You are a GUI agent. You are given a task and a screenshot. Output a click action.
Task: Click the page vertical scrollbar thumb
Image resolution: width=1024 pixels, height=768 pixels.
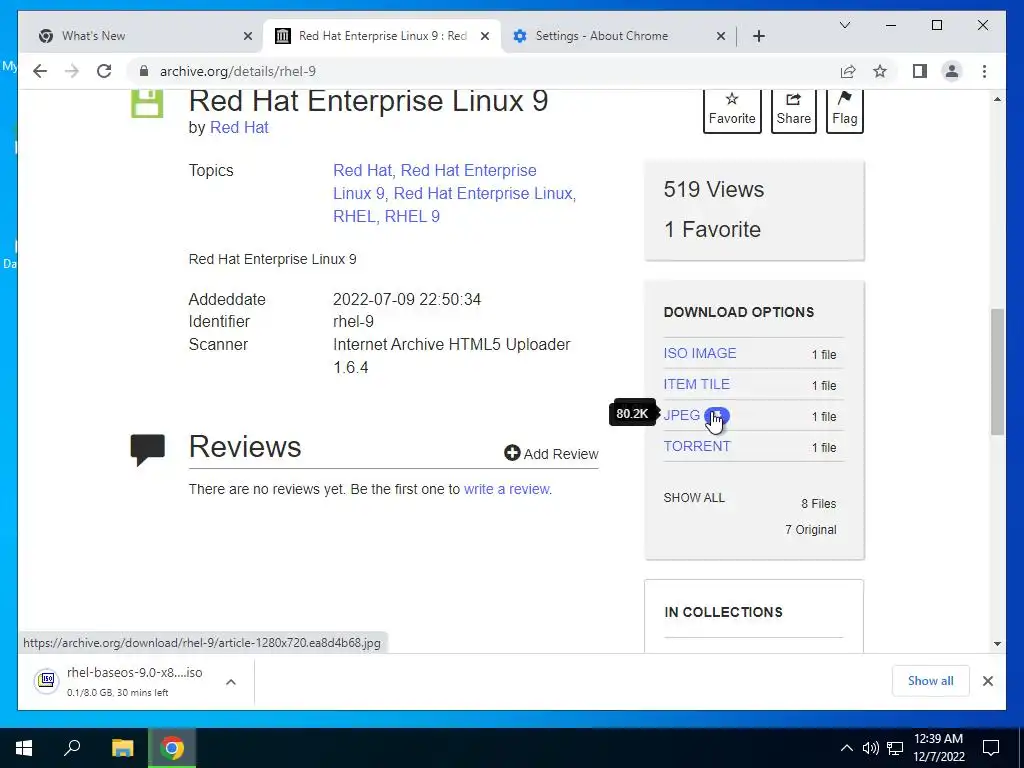[x=997, y=372]
